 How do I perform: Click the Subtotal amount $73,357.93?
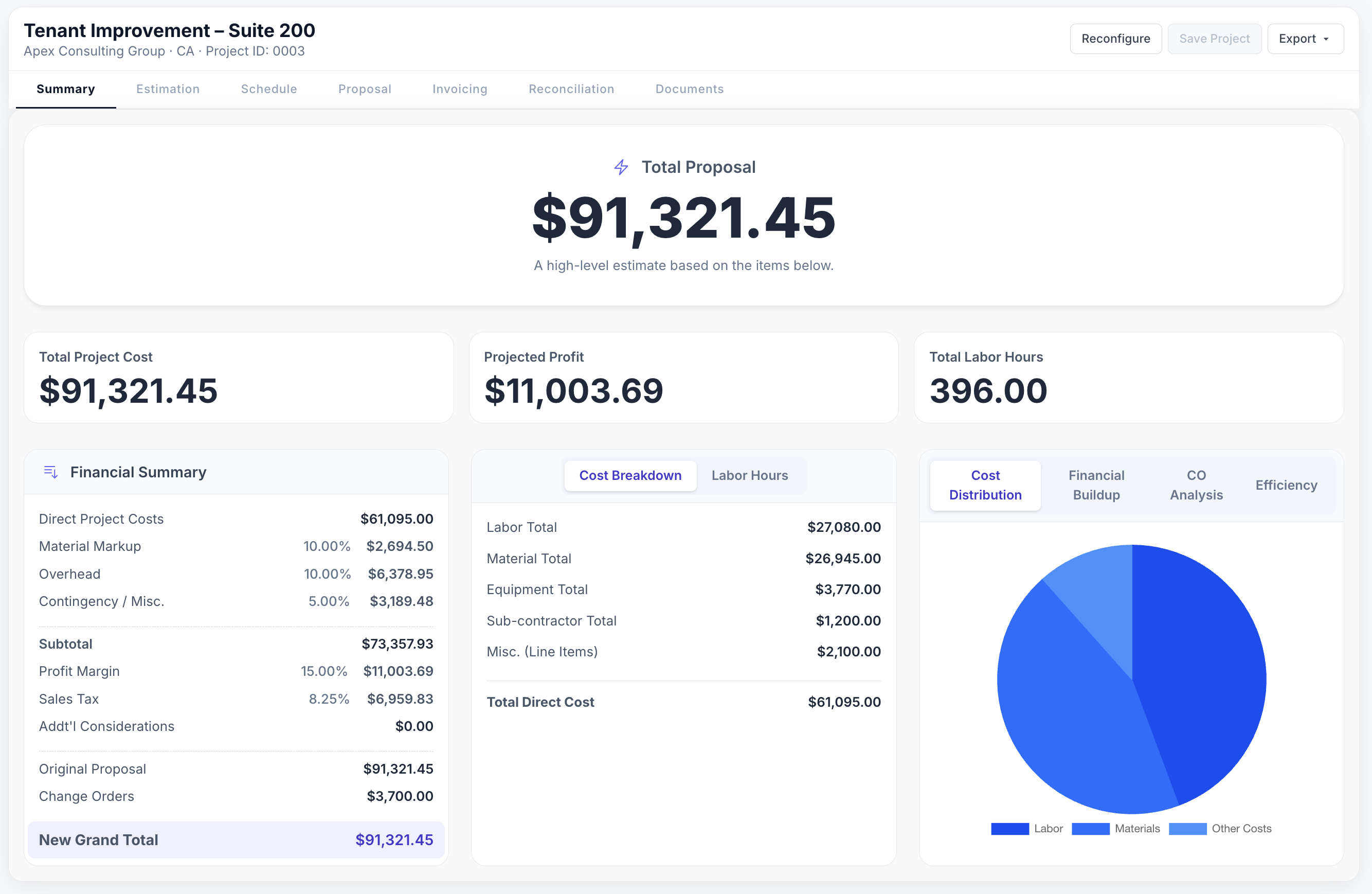click(x=397, y=643)
